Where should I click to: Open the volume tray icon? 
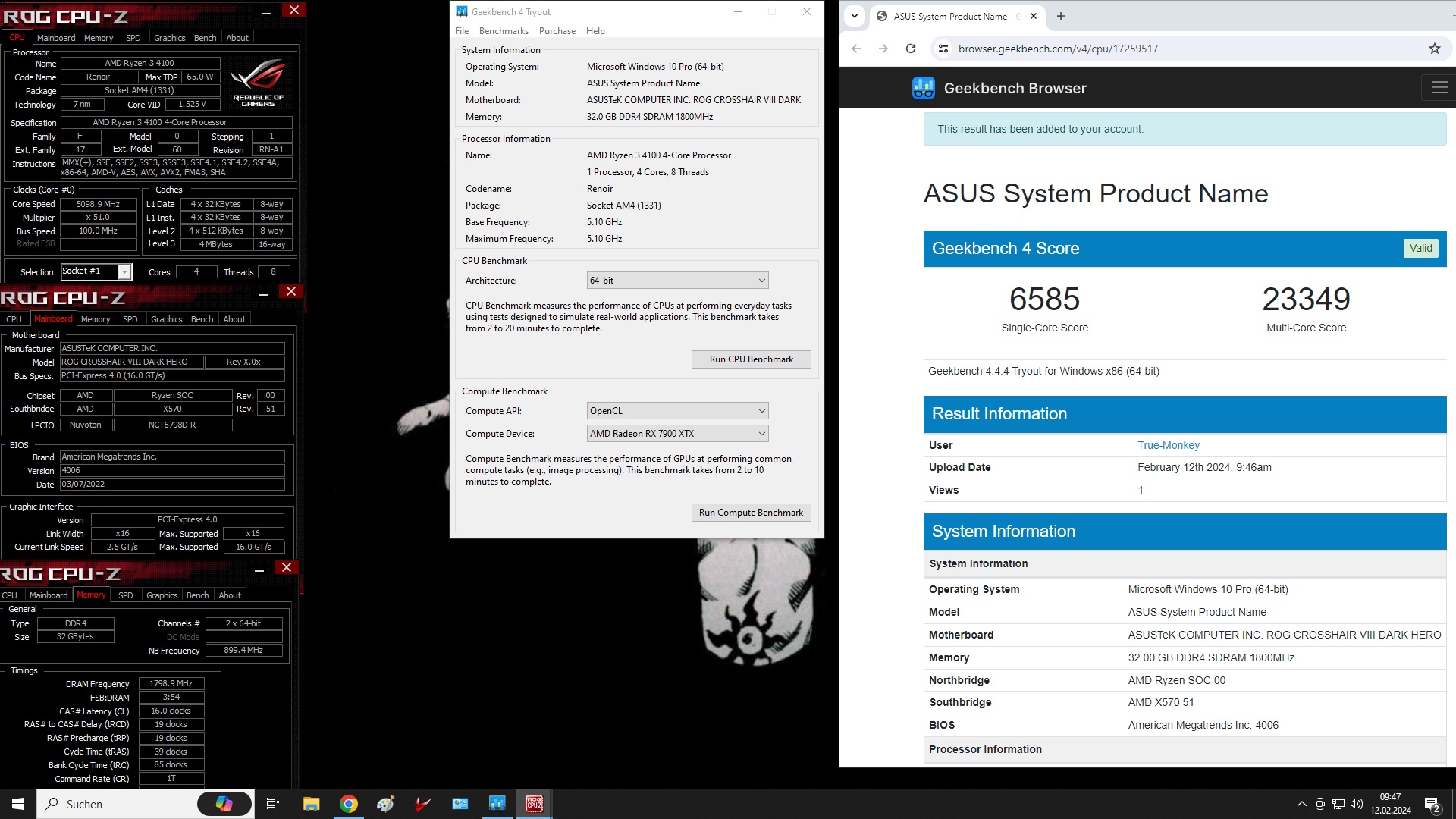(1357, 804)
